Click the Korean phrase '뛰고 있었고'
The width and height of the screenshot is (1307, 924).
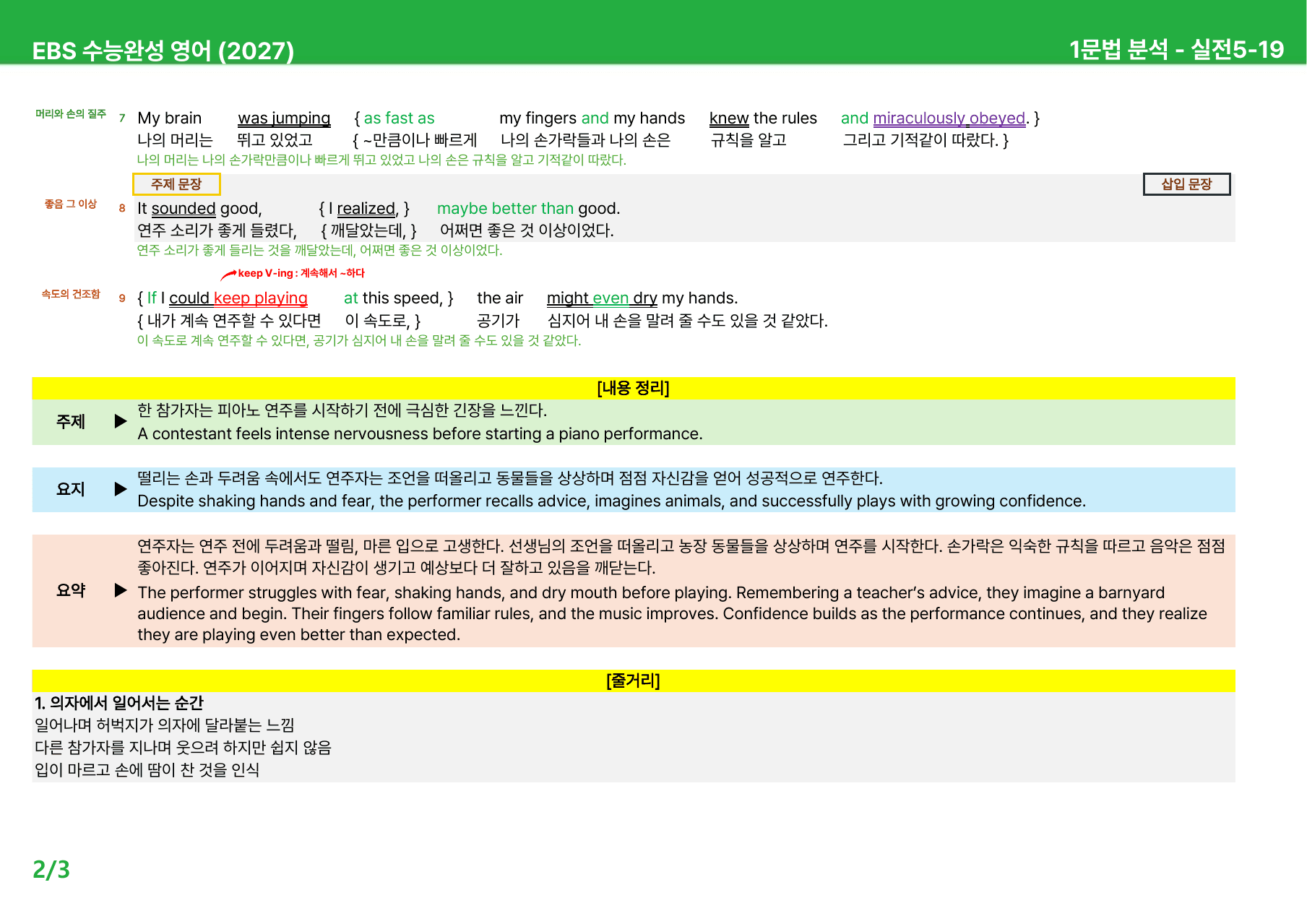[275, 140]
